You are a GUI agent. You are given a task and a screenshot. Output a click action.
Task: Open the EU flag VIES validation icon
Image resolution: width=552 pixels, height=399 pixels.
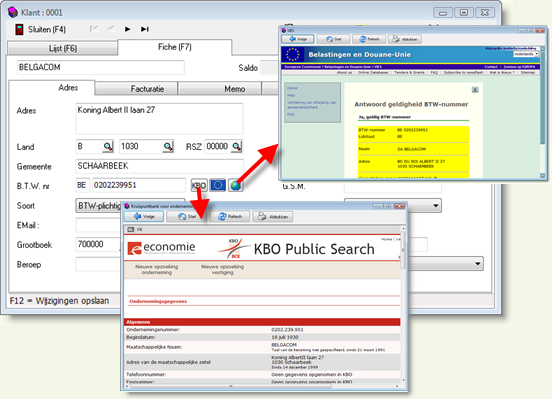[218, 185]
